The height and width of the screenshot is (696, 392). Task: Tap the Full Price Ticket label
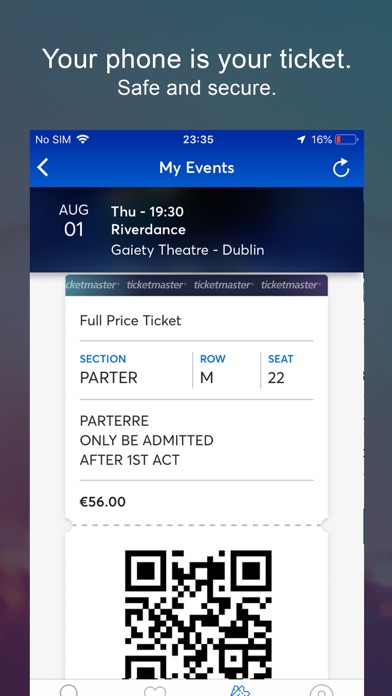pos(131,320)
